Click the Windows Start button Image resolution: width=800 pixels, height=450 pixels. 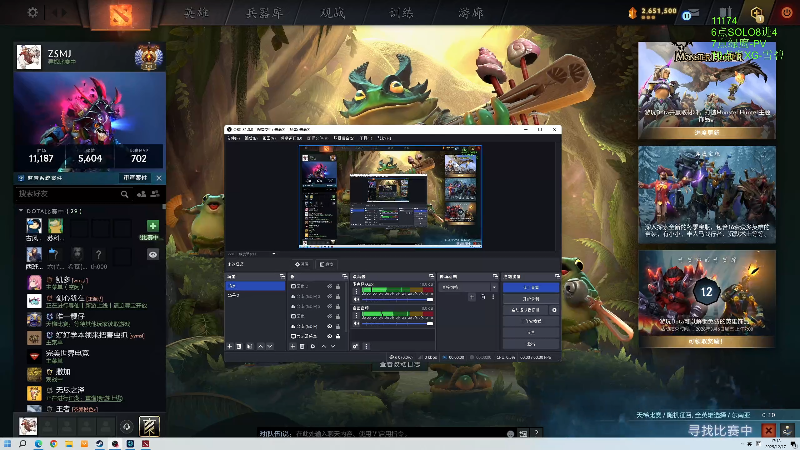[x=8, y=444]
